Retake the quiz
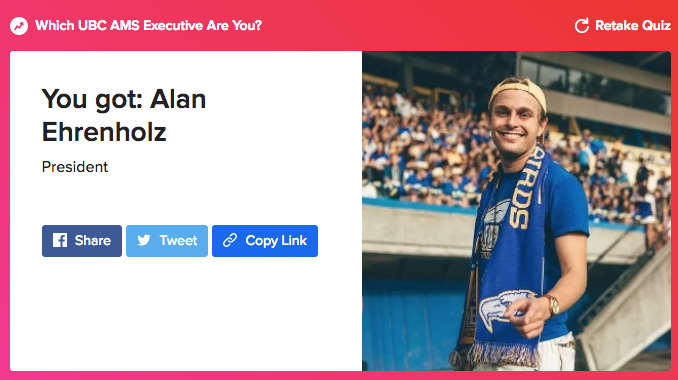678x380 pixels. [x=622, y=26]
